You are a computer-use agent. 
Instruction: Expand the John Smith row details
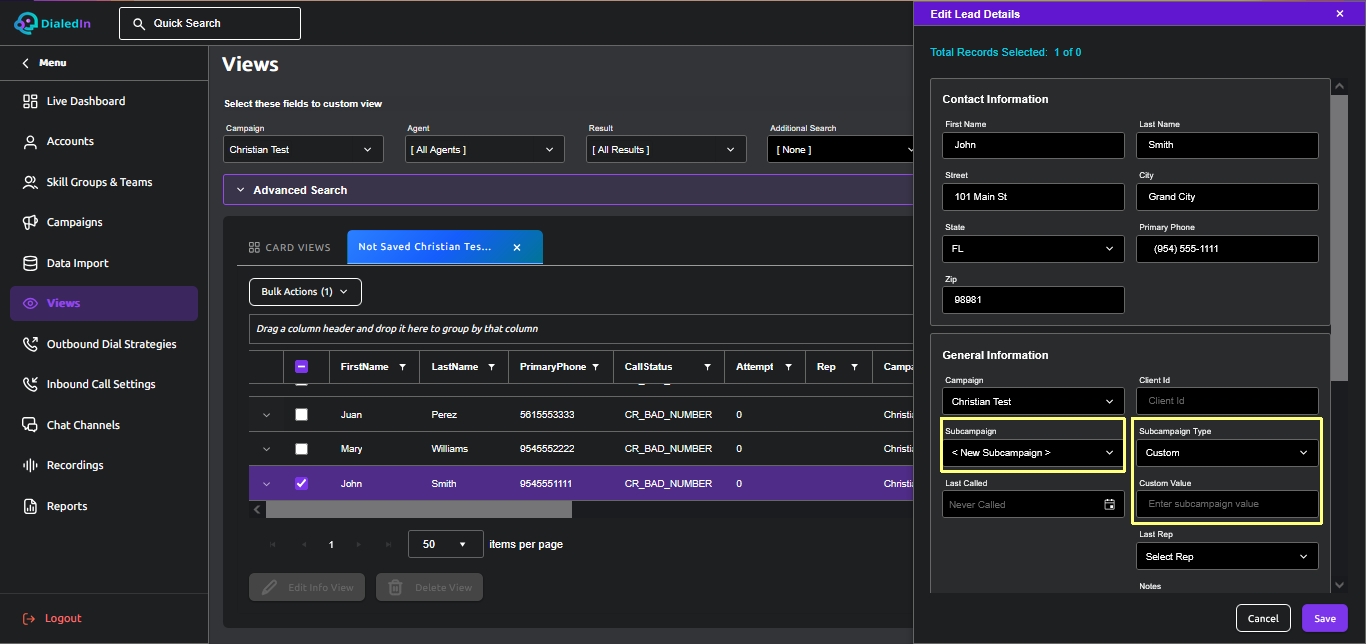pos(266,484)
